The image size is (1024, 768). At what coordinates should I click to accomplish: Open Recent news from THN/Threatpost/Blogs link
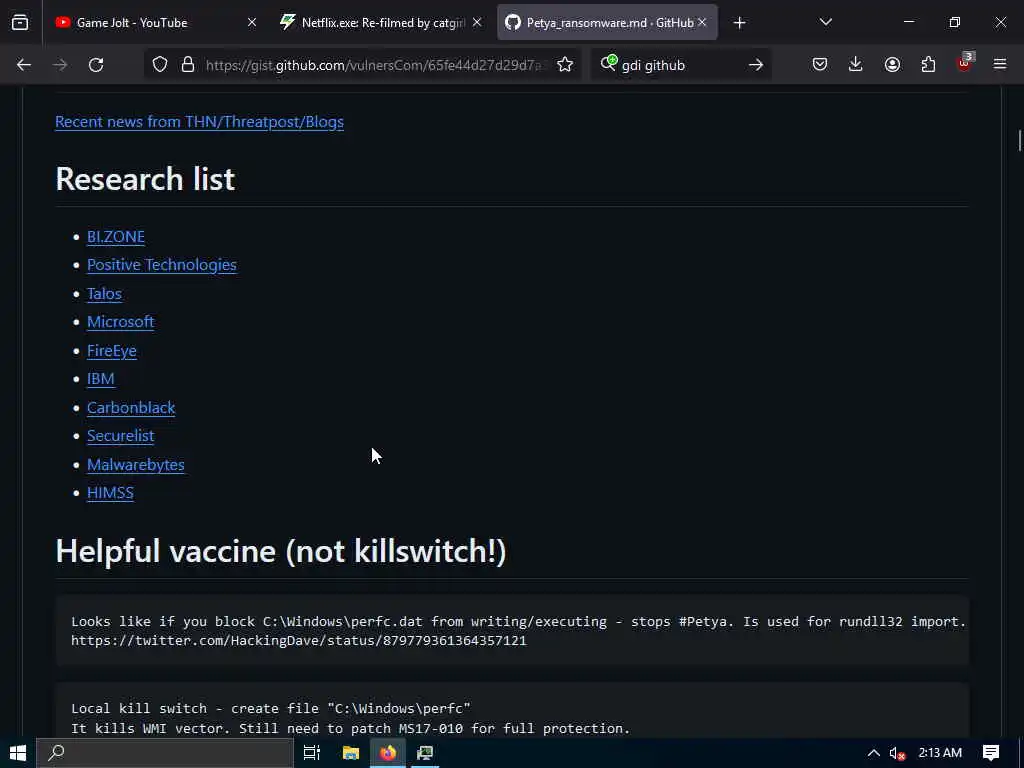coord(199,122)
